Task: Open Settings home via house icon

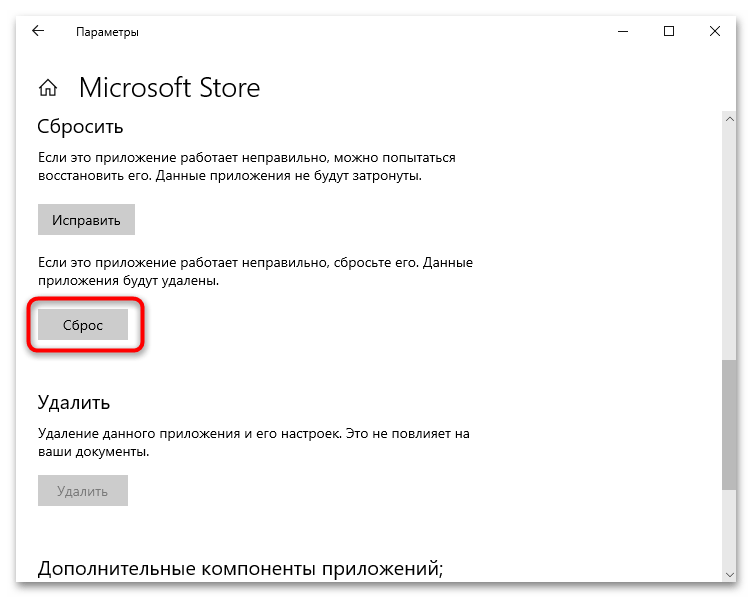Action: [x=48, y=88]
